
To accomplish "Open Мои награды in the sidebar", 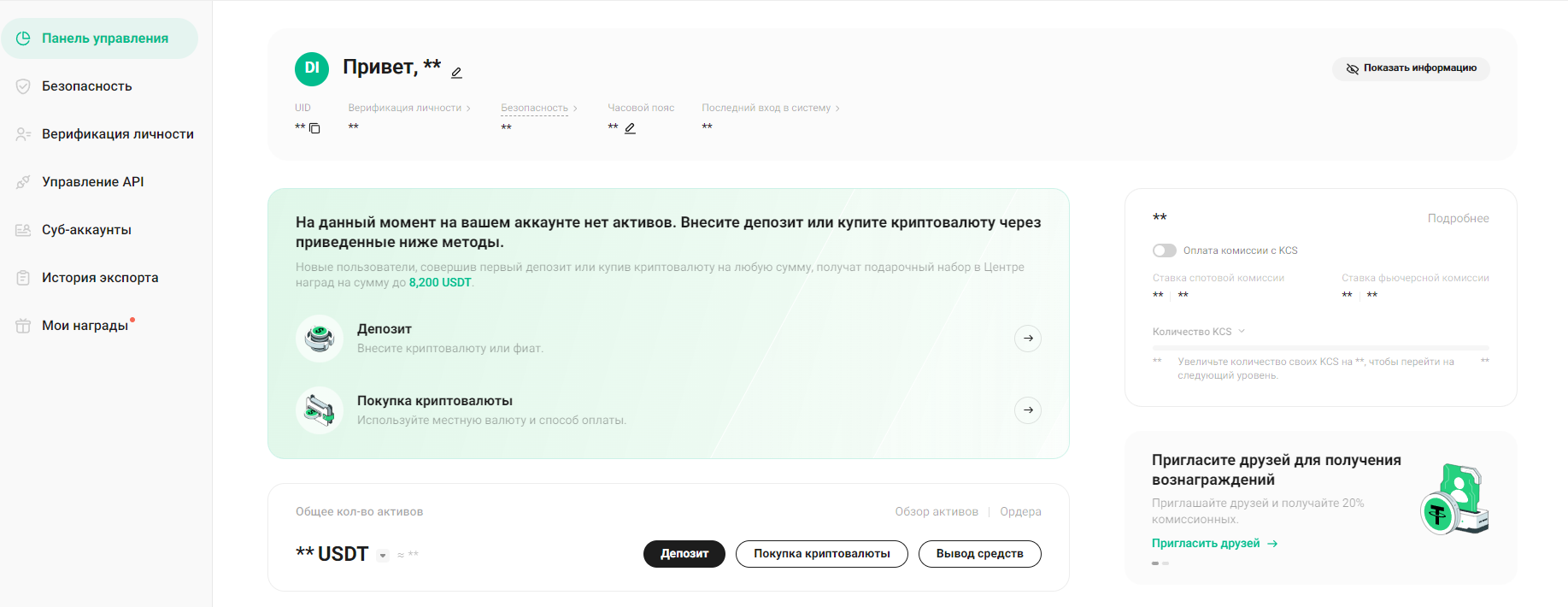I will click(x=85, y=326).
